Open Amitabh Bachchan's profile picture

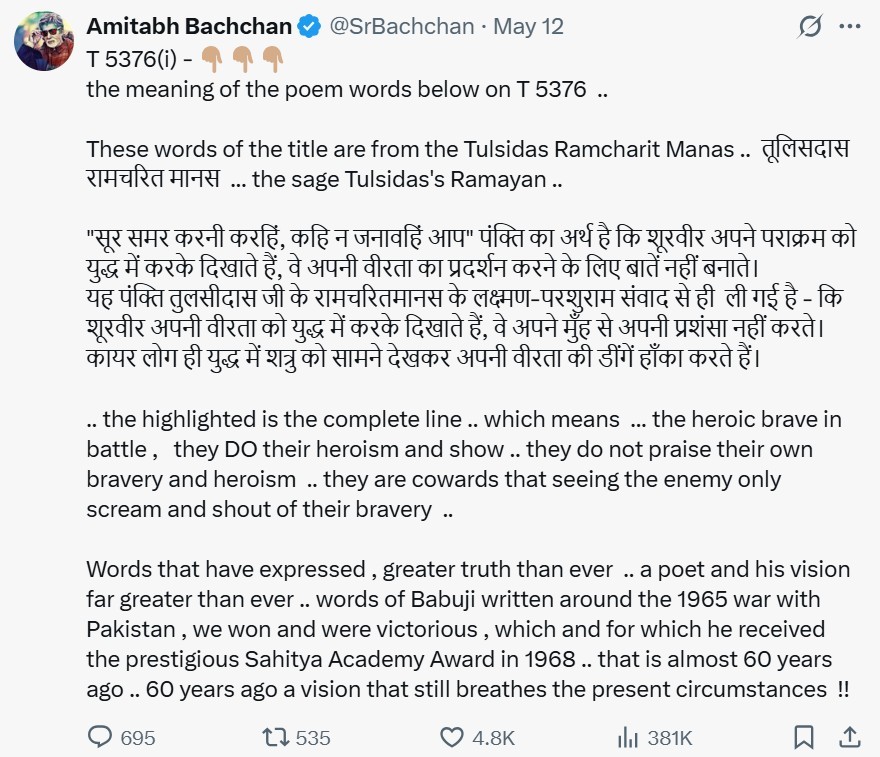point(44,41)
